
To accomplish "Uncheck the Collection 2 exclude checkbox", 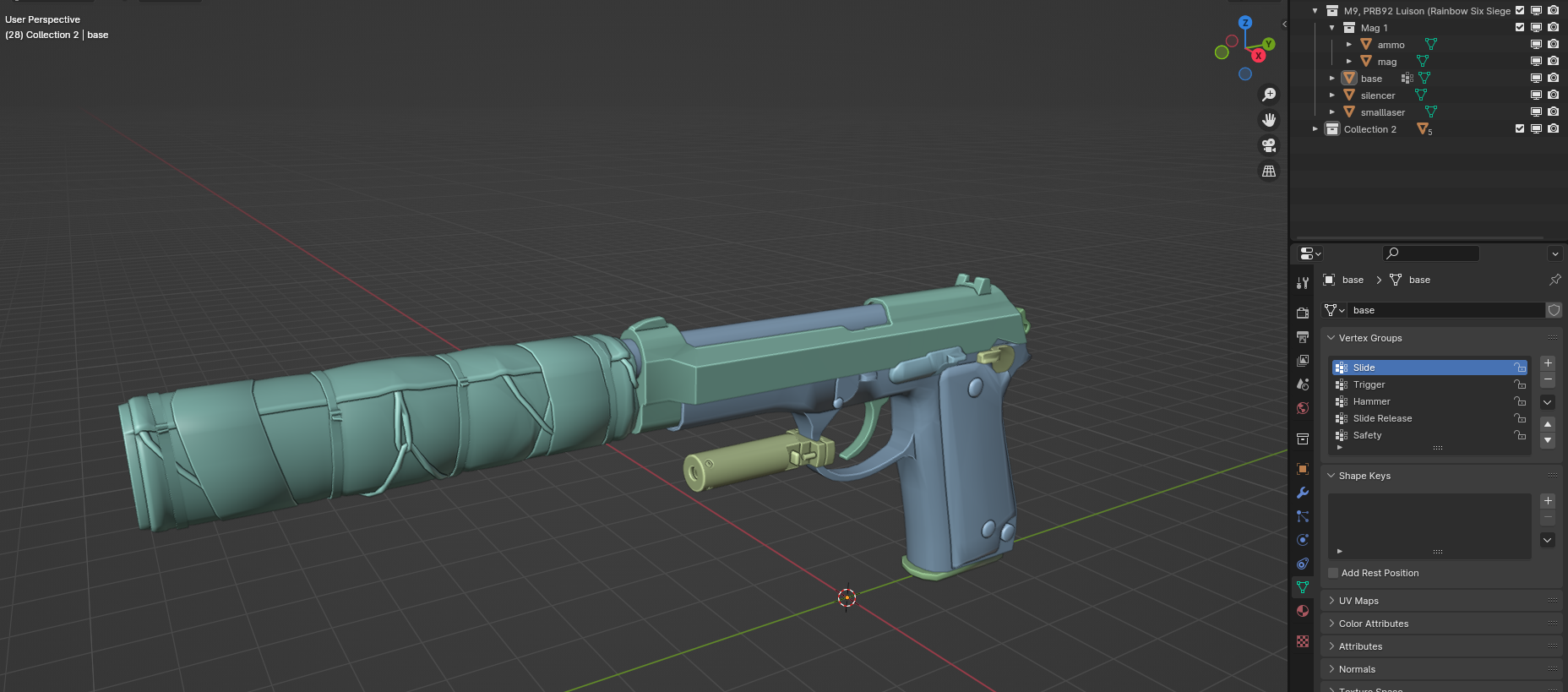I will click(1520, 128).
